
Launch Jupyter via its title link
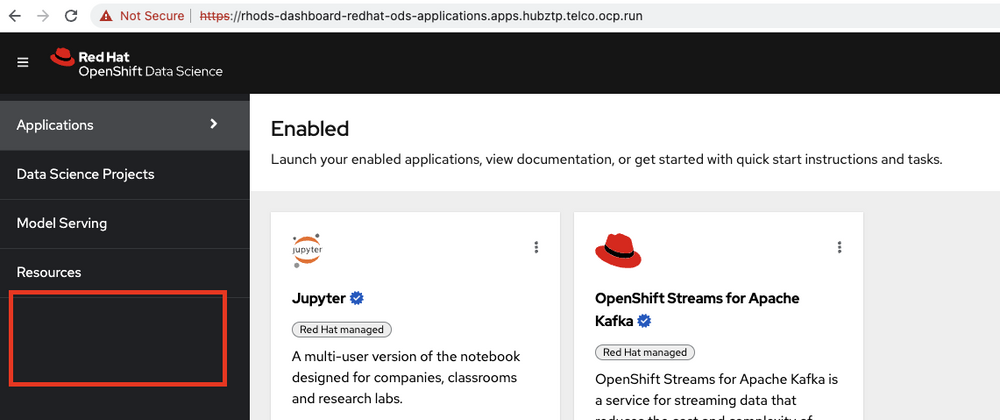(x=318, y=298)
